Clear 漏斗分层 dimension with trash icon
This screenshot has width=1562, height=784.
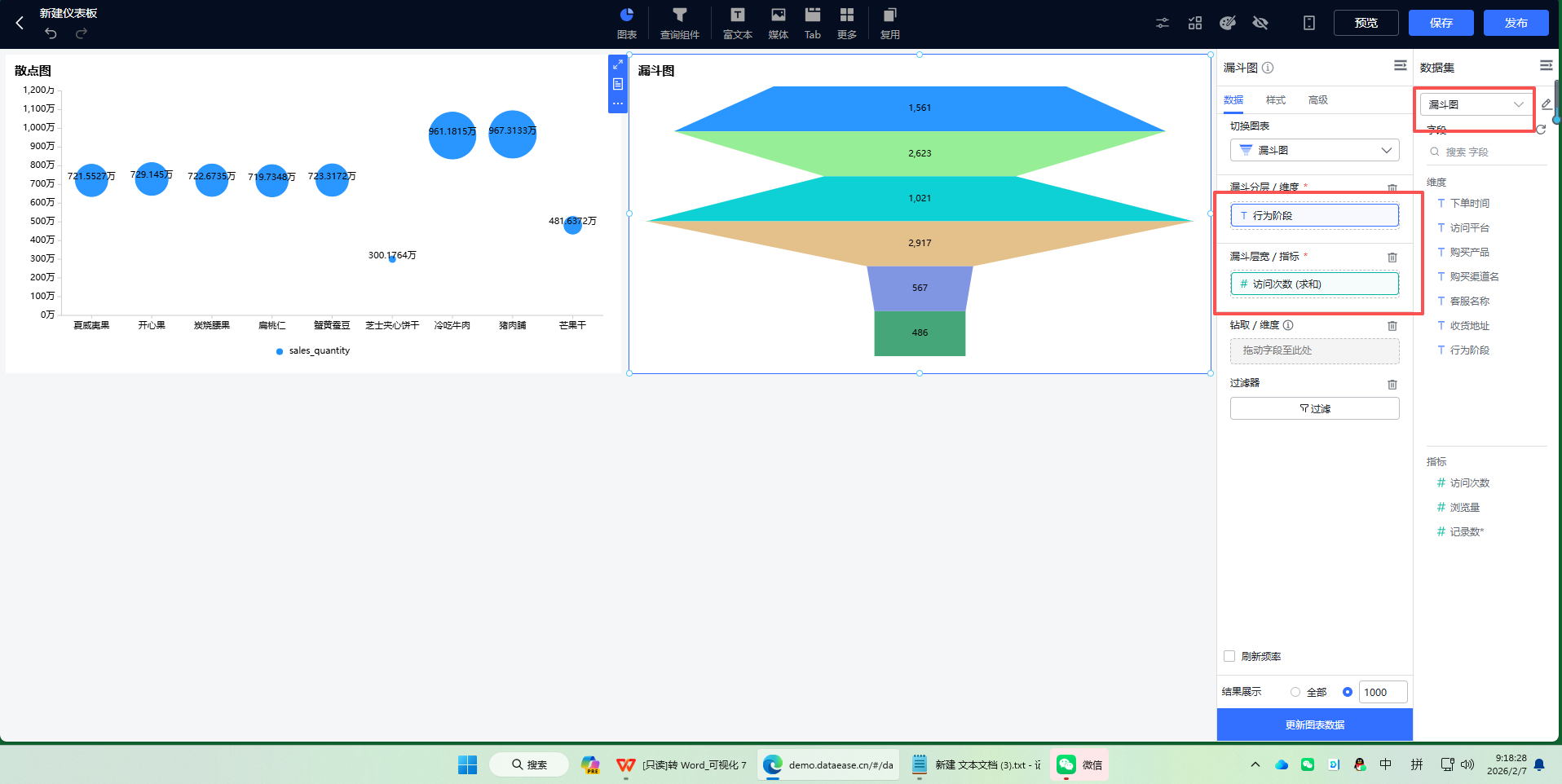click(x=1392, y=188)
